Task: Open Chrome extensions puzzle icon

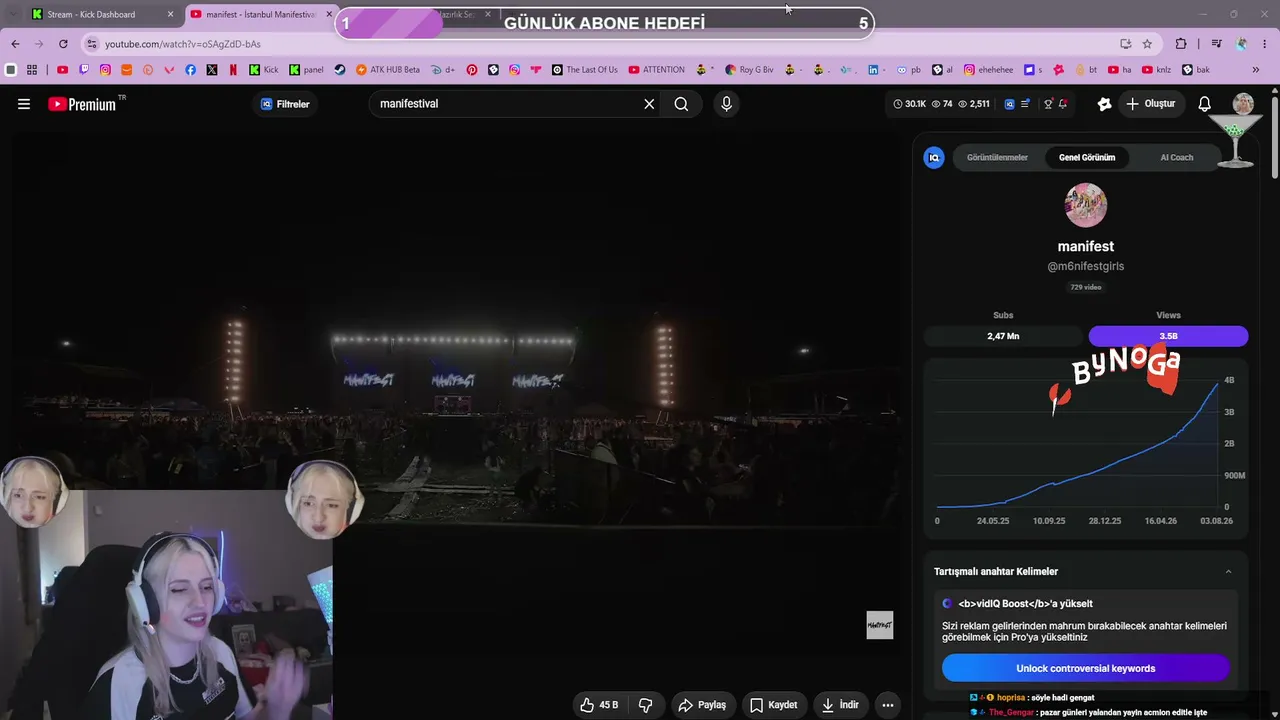Action: [x=1181, y=44]
